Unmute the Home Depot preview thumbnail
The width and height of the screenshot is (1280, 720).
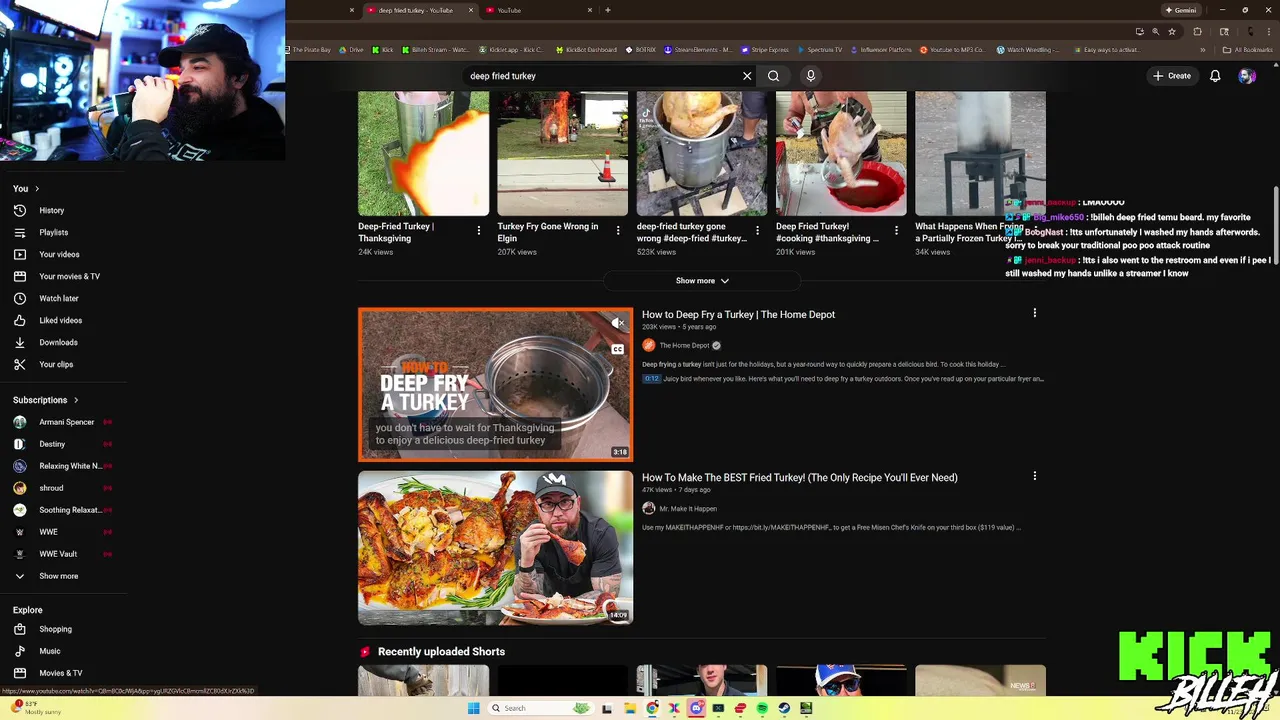pyautogui.click(x=618, y=323)
